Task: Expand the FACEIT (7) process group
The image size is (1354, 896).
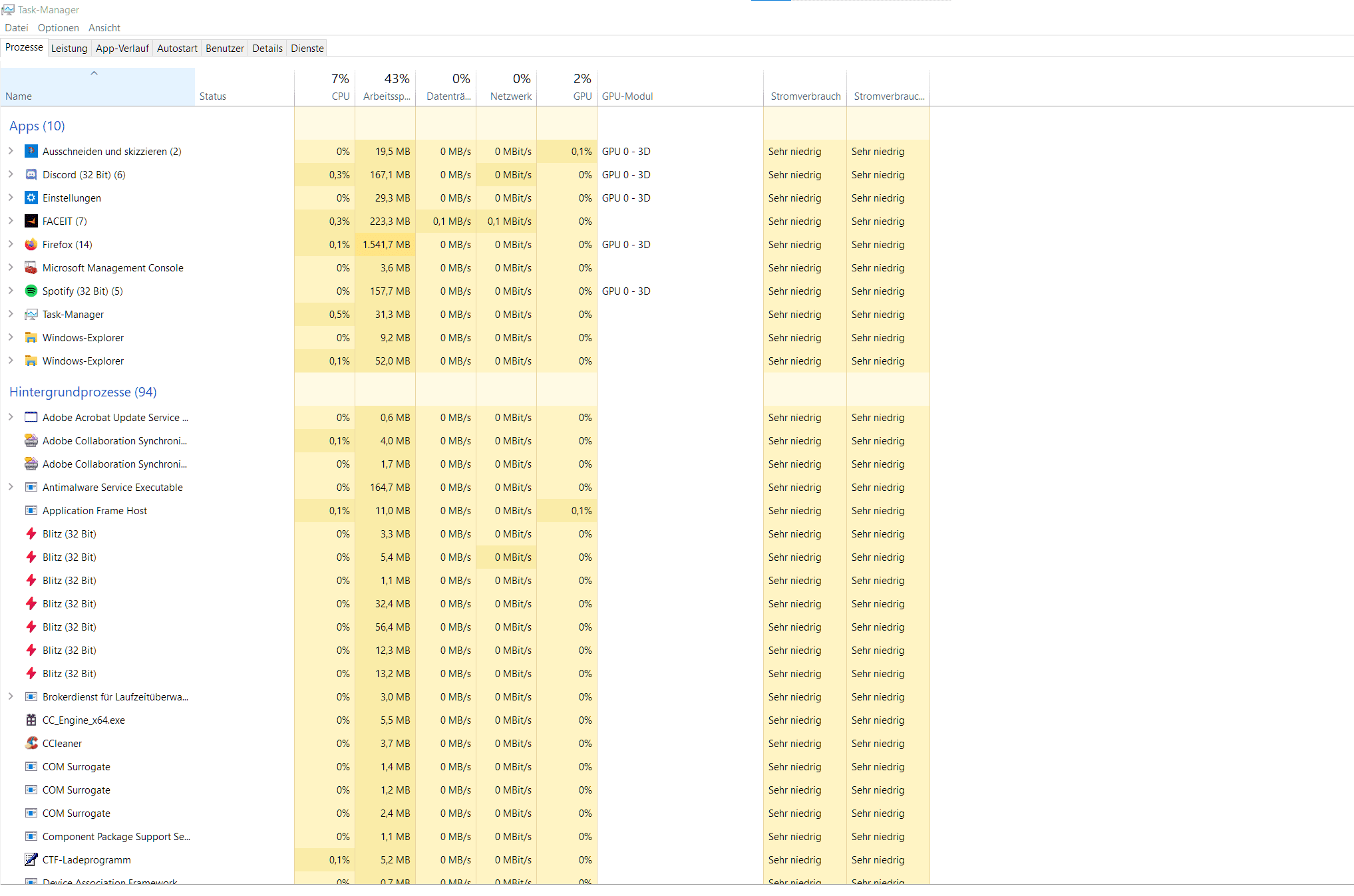Action: pyautogui.click(x=11, y=221)
